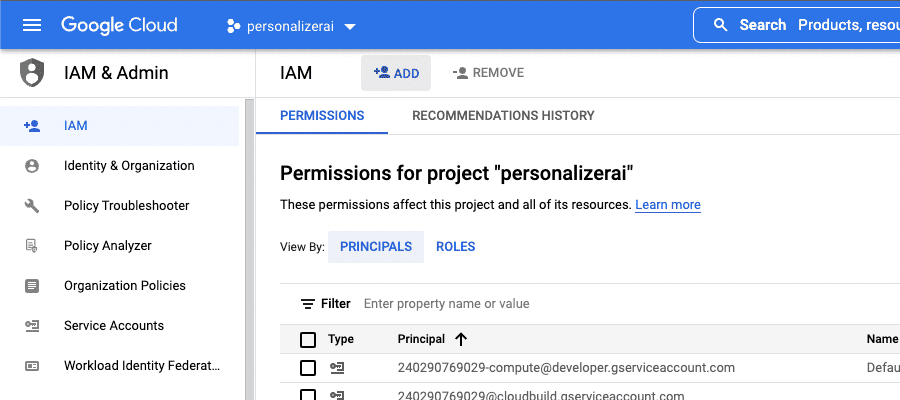Click the Workload Identity Federation icon
The image size is (900, 400).
[32, 366]
